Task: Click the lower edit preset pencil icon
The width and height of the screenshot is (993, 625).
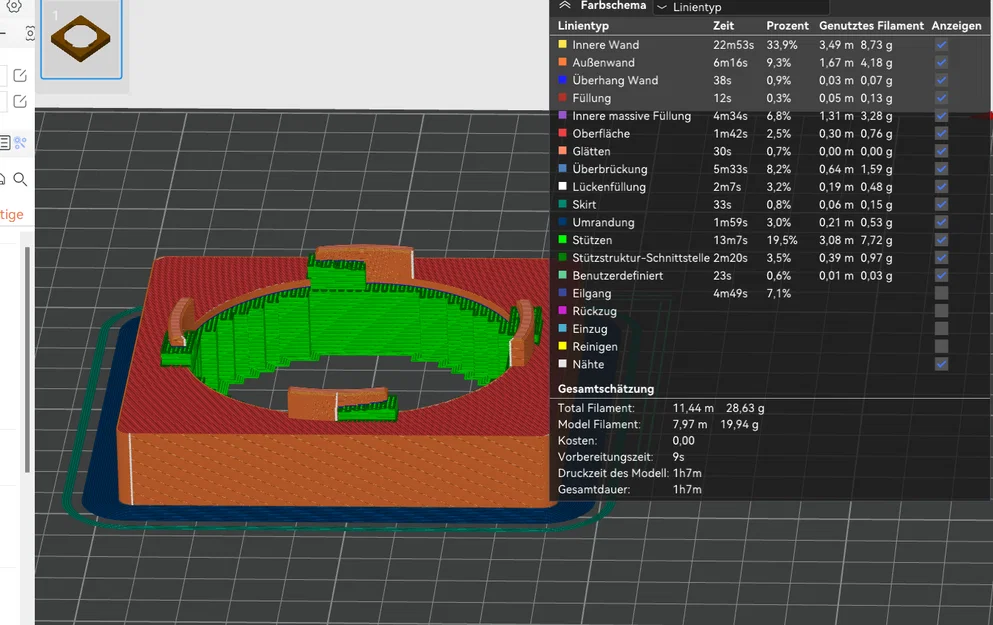Action: (x=20, y=101)
